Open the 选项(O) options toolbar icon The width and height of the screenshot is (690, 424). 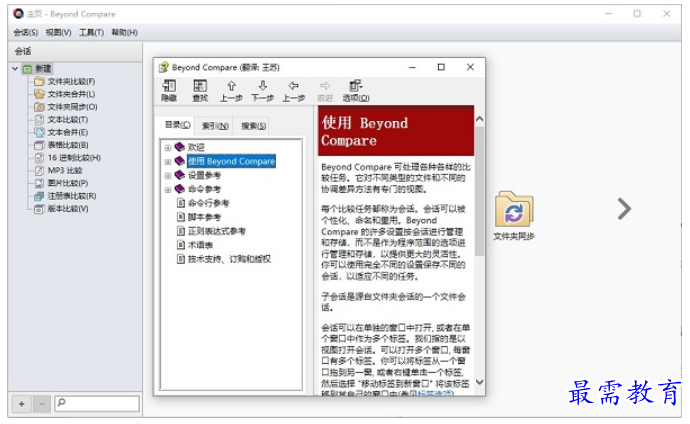[356, 91]
